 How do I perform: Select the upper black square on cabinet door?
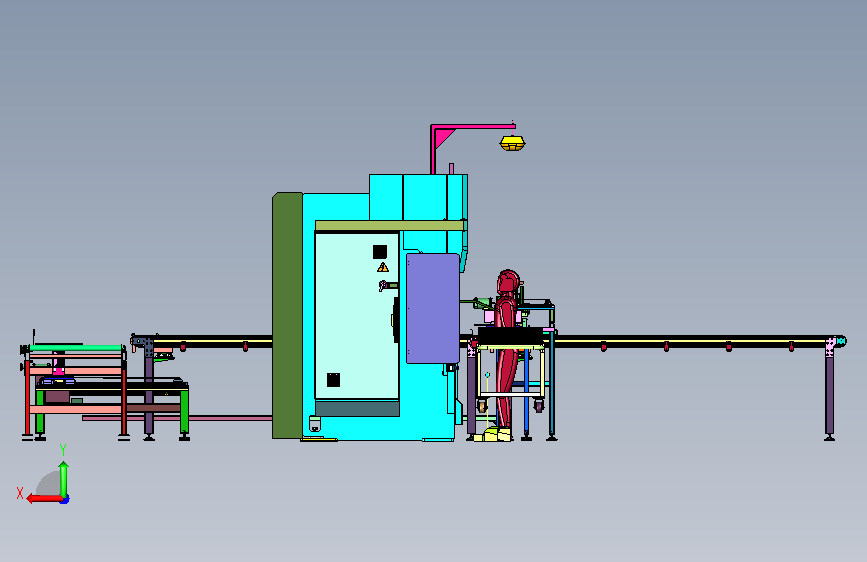(380, 252)
